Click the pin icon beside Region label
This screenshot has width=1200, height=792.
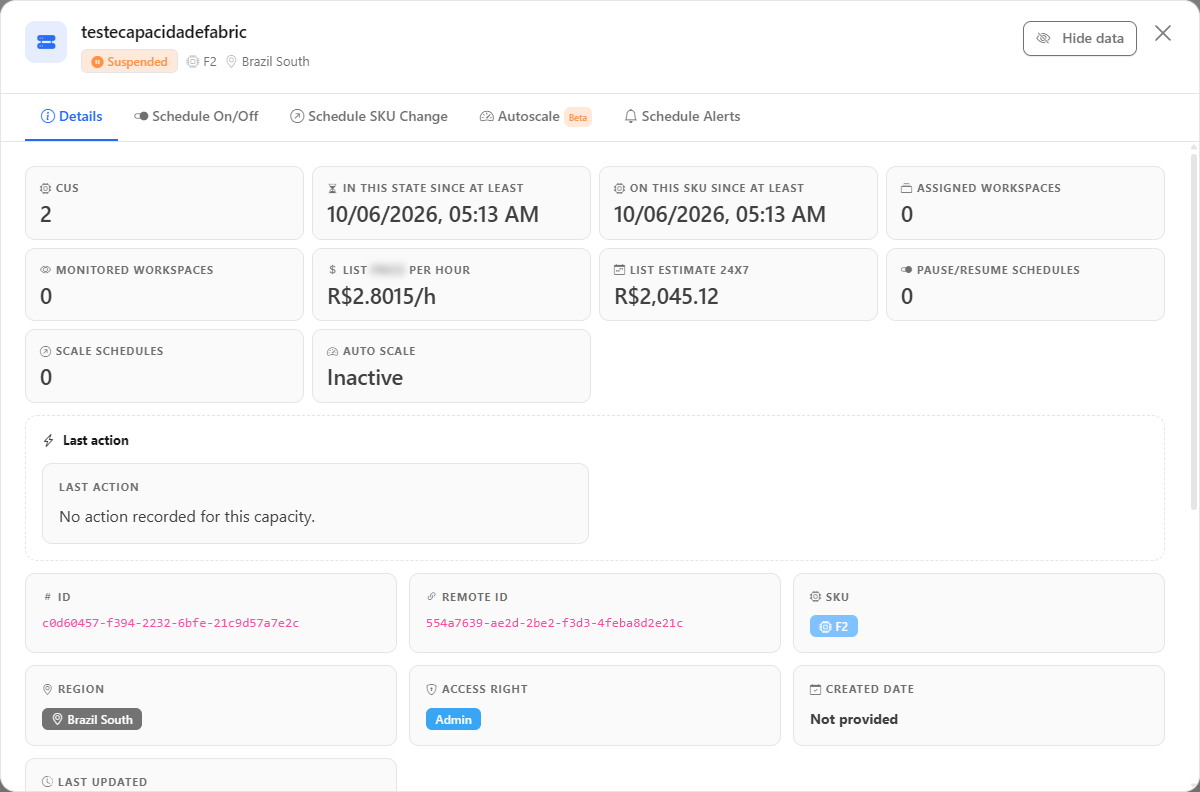pyautogui.click(x=47, y=689)
